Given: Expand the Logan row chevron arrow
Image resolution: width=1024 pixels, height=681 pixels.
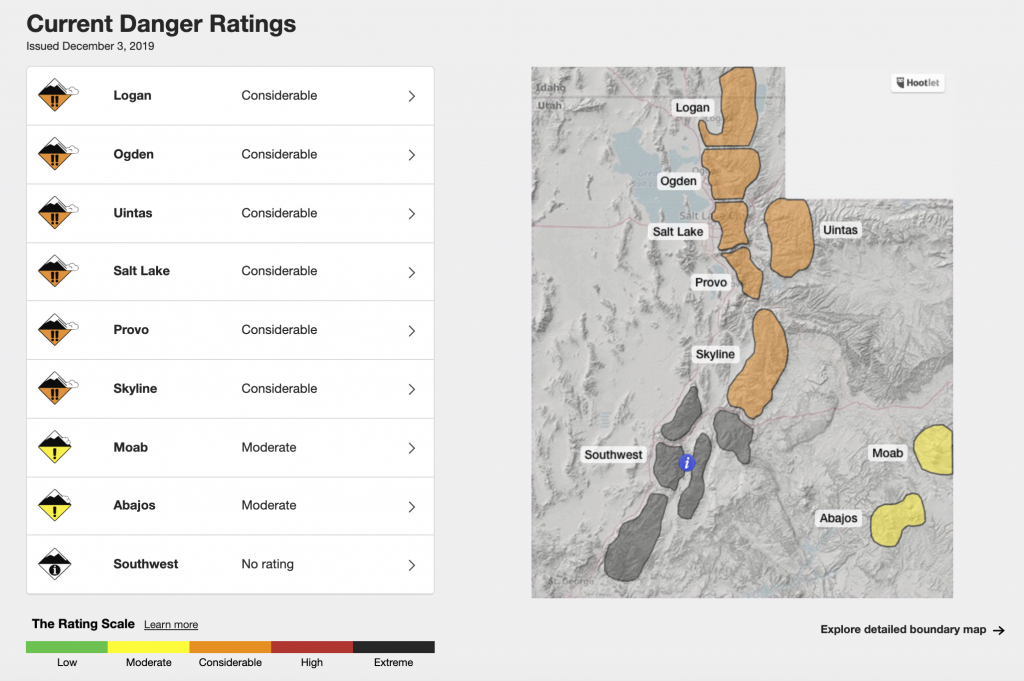Looking at the screenshot, I should coord(411,96).
